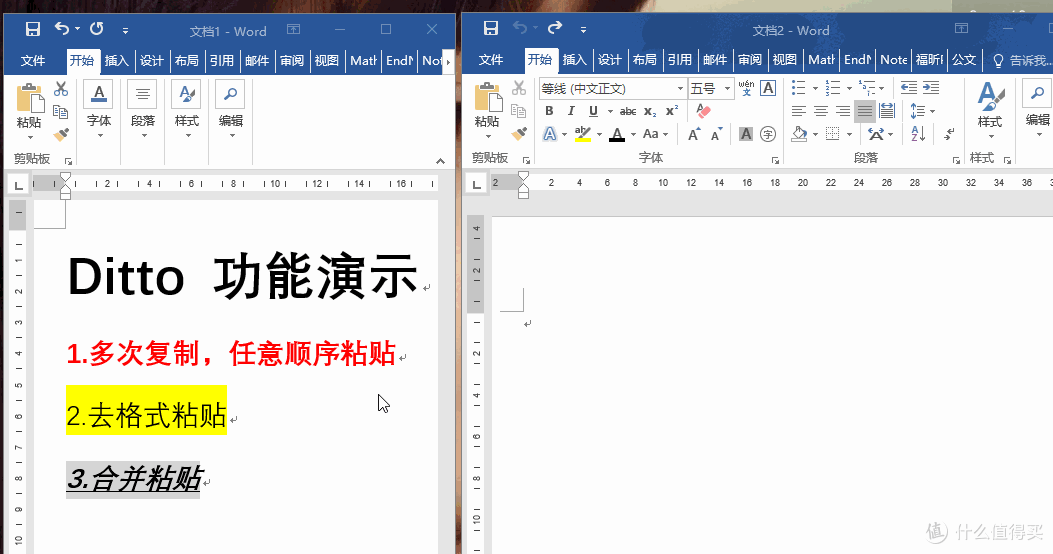
Task: Click distributed alignment icon
Action: [887, 111]
